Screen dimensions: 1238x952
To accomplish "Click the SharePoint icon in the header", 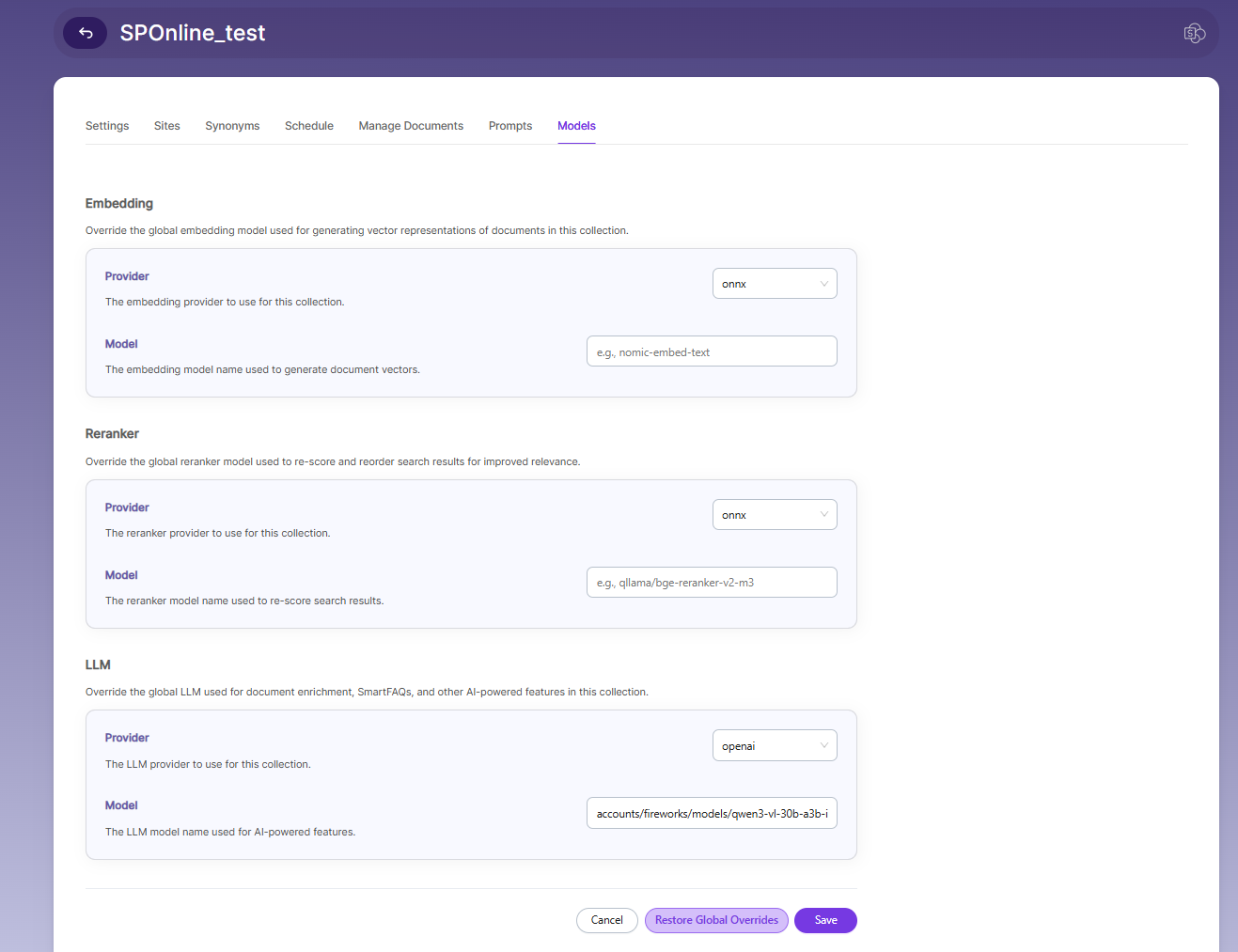I will tap(1195, 34).
